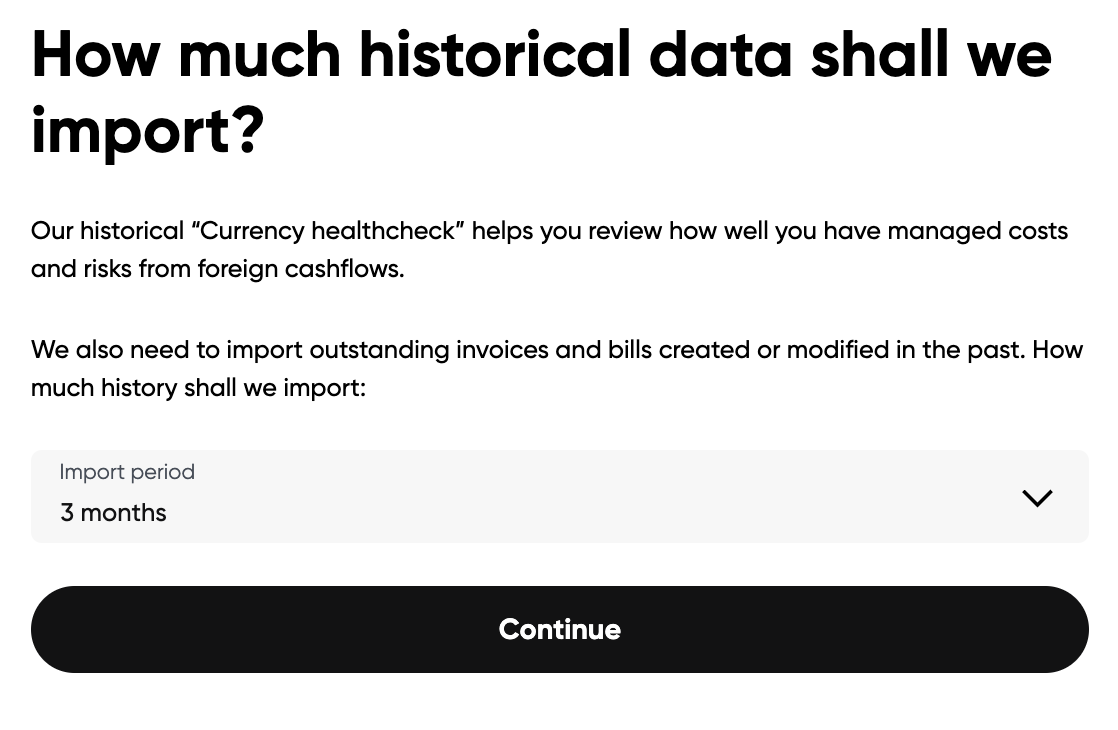Click the word "Continue" on black button
Screen dimensions: 1118x730
click(559, 629)
